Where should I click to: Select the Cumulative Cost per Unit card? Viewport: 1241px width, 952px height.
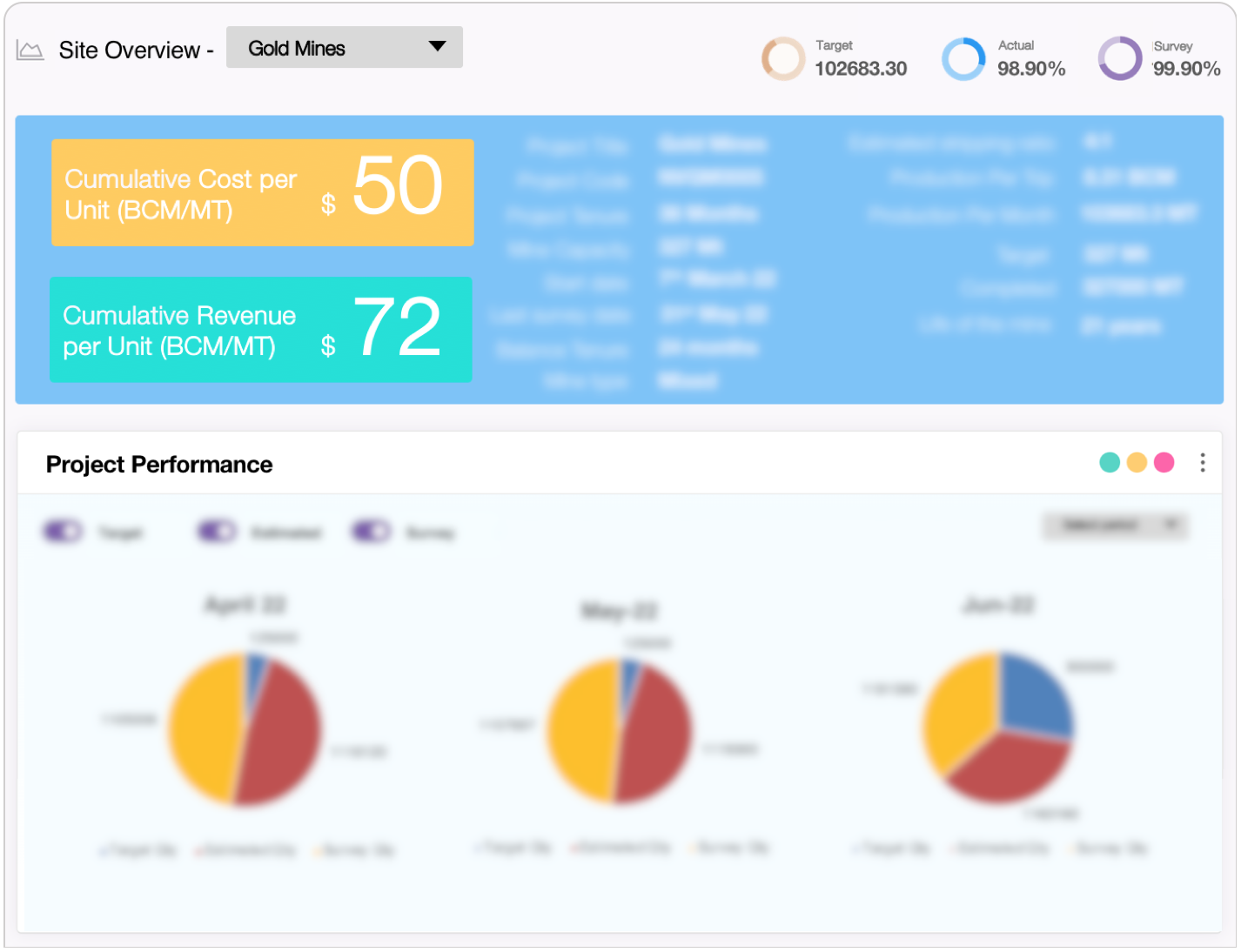point(262,192)
